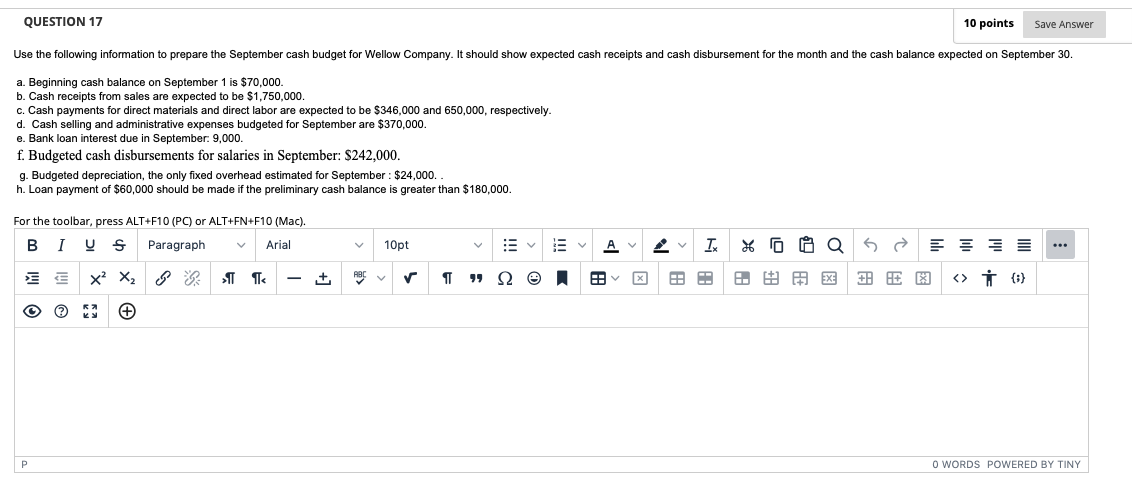The height and width of the screenshot is (494, 1136).
Task: Set right-to-left text direction
Action: (x=257, y=278)
